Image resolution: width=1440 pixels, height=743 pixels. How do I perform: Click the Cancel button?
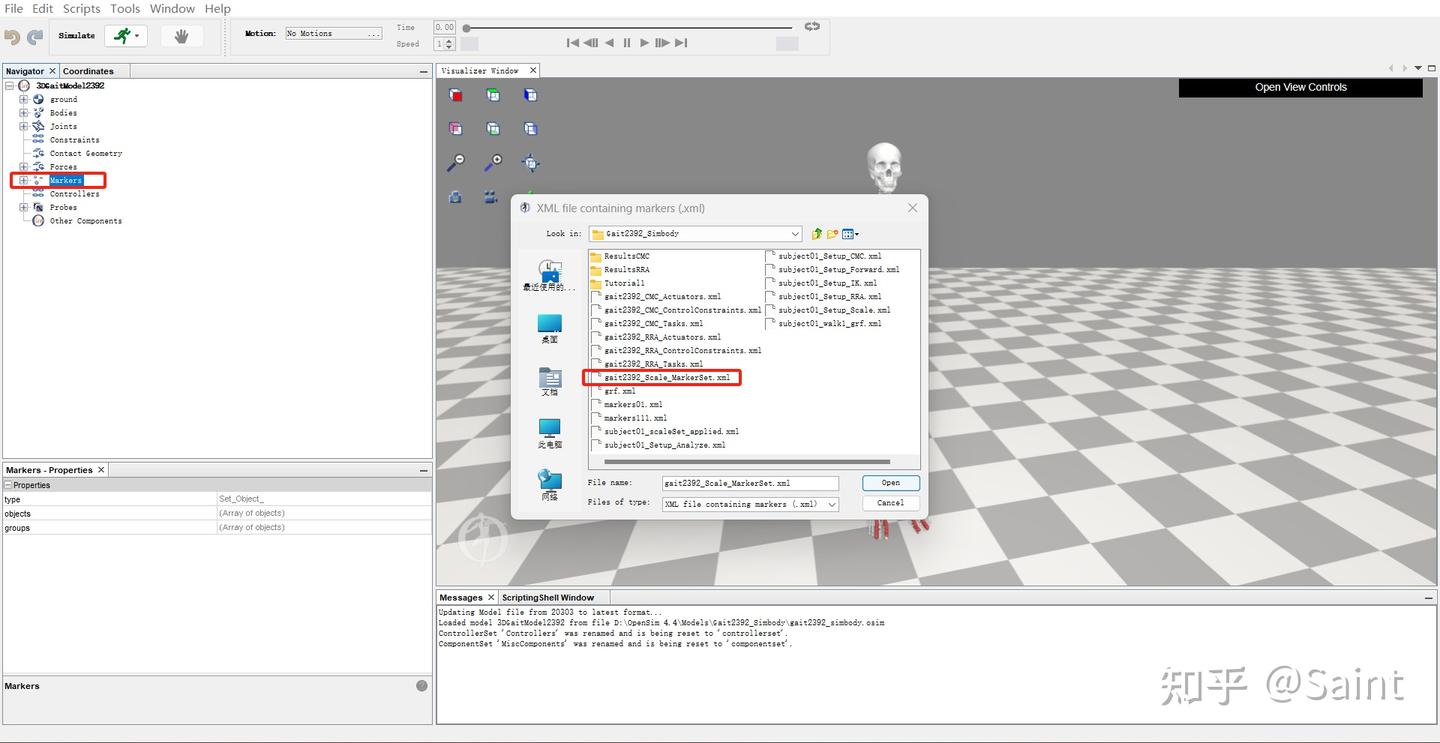[889, 503]
